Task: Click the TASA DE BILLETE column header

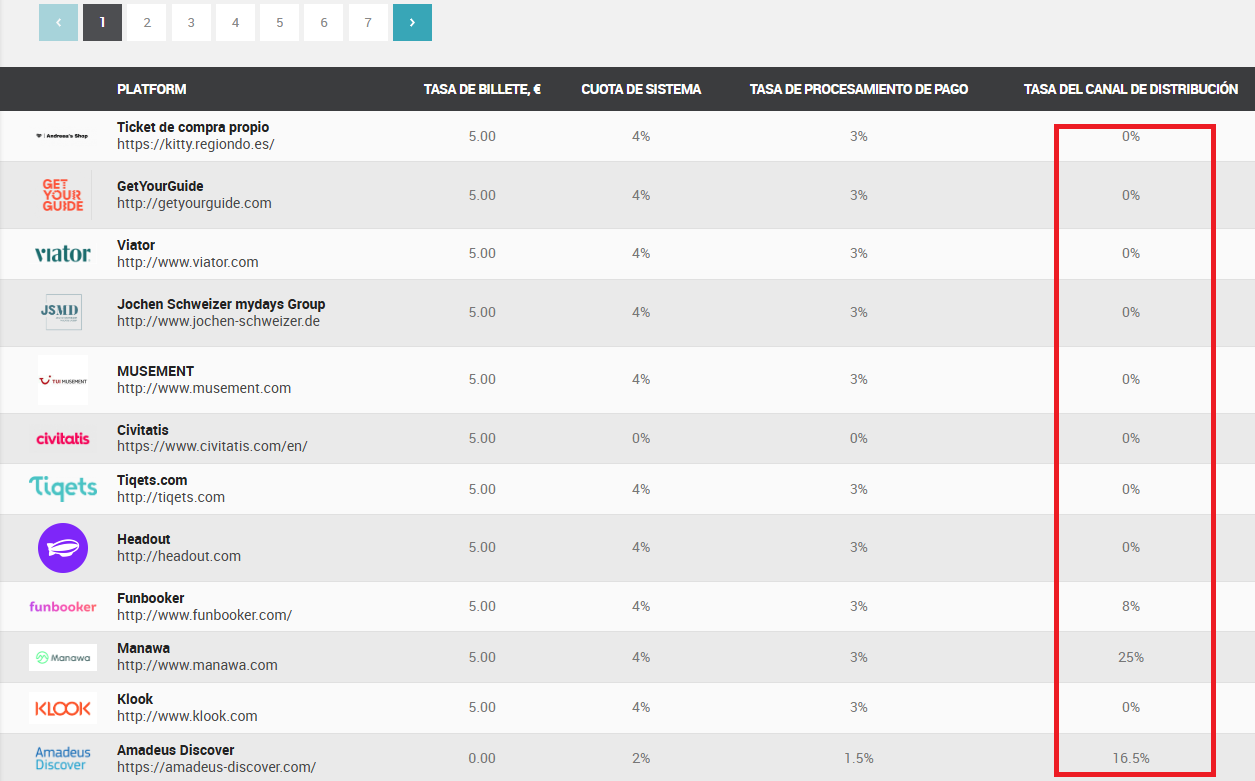Action: coord(482,89)
